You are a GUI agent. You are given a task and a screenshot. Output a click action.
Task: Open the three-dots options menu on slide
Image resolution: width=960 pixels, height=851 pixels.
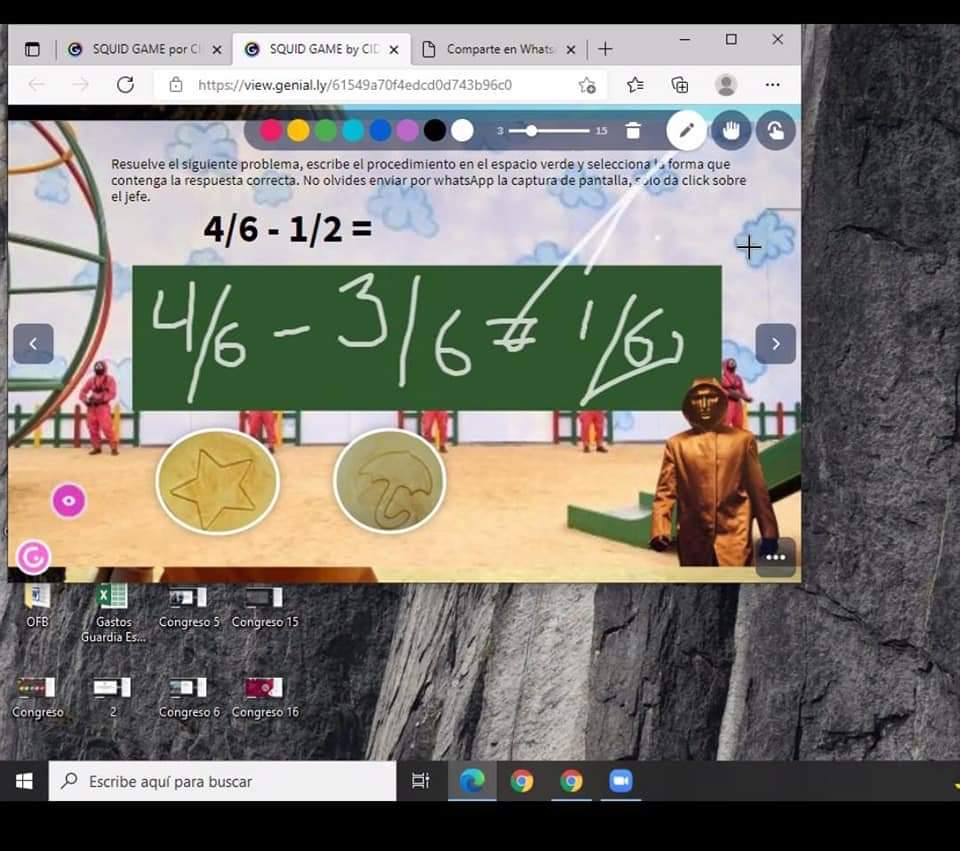pos(776,557)
